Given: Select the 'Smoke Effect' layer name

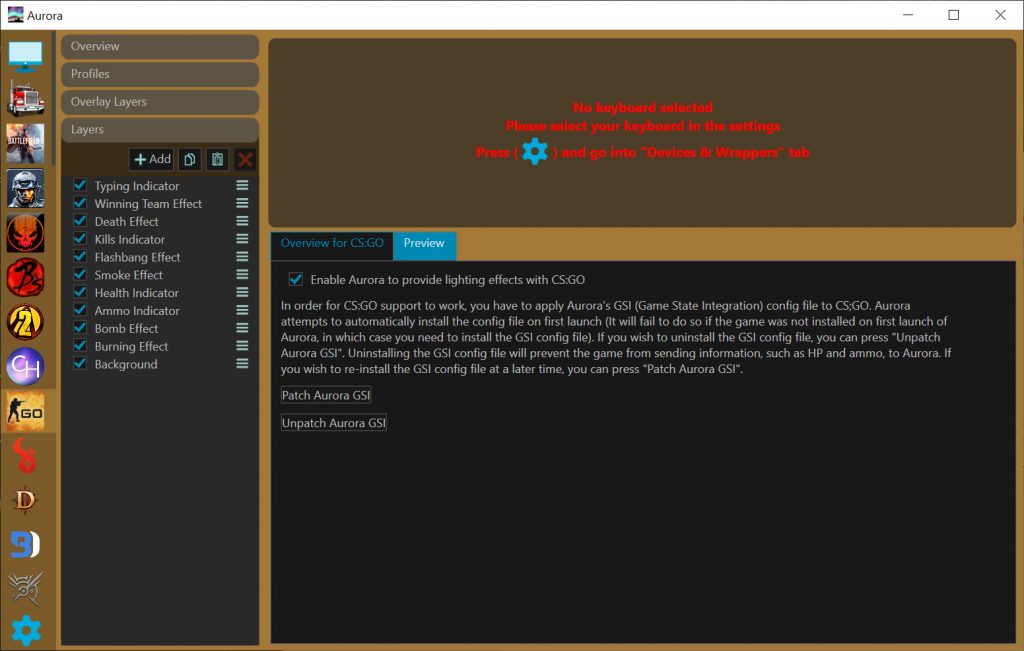Looking at the screenshot, I should 129,275.
